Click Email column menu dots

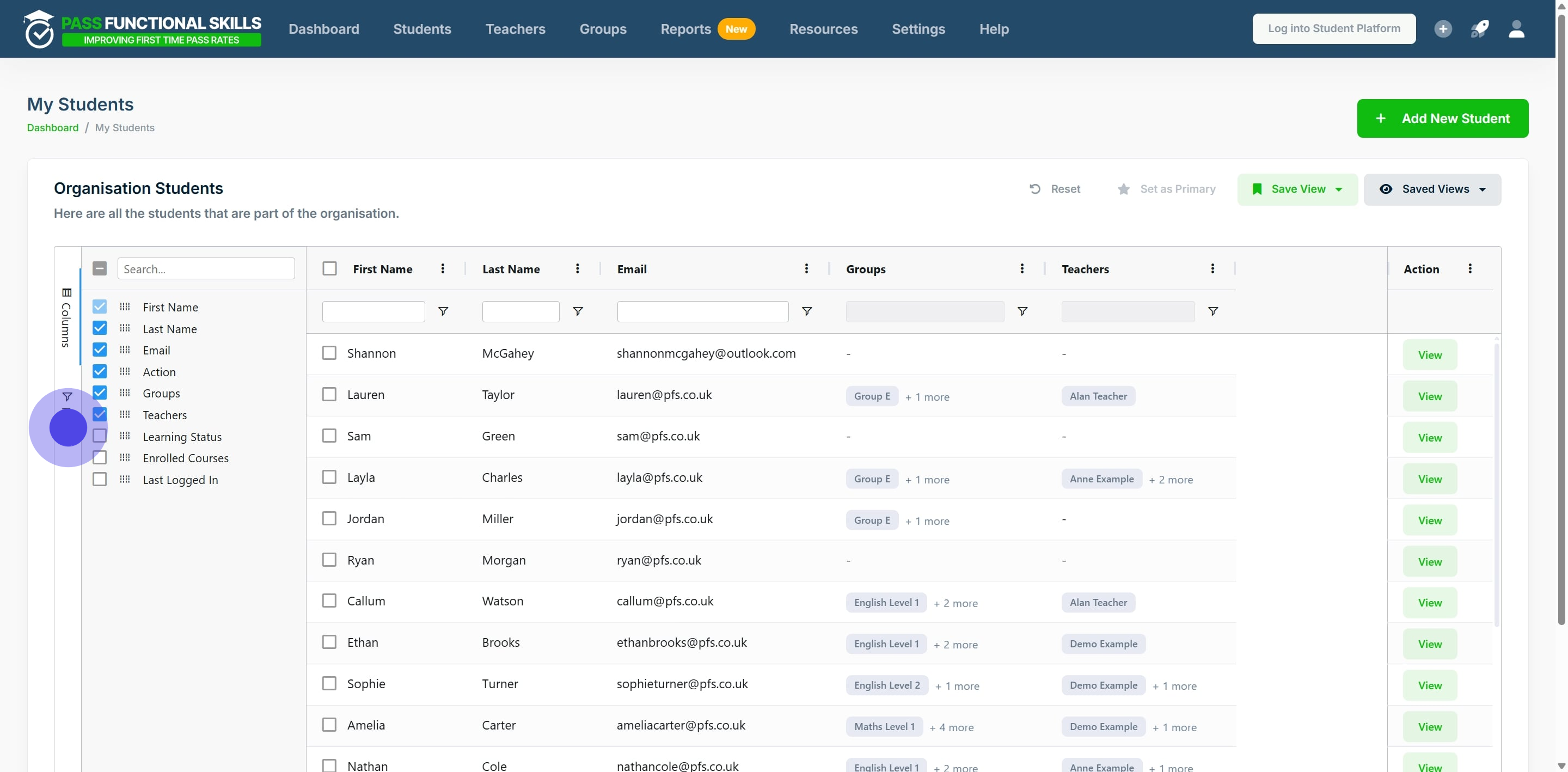806,268
